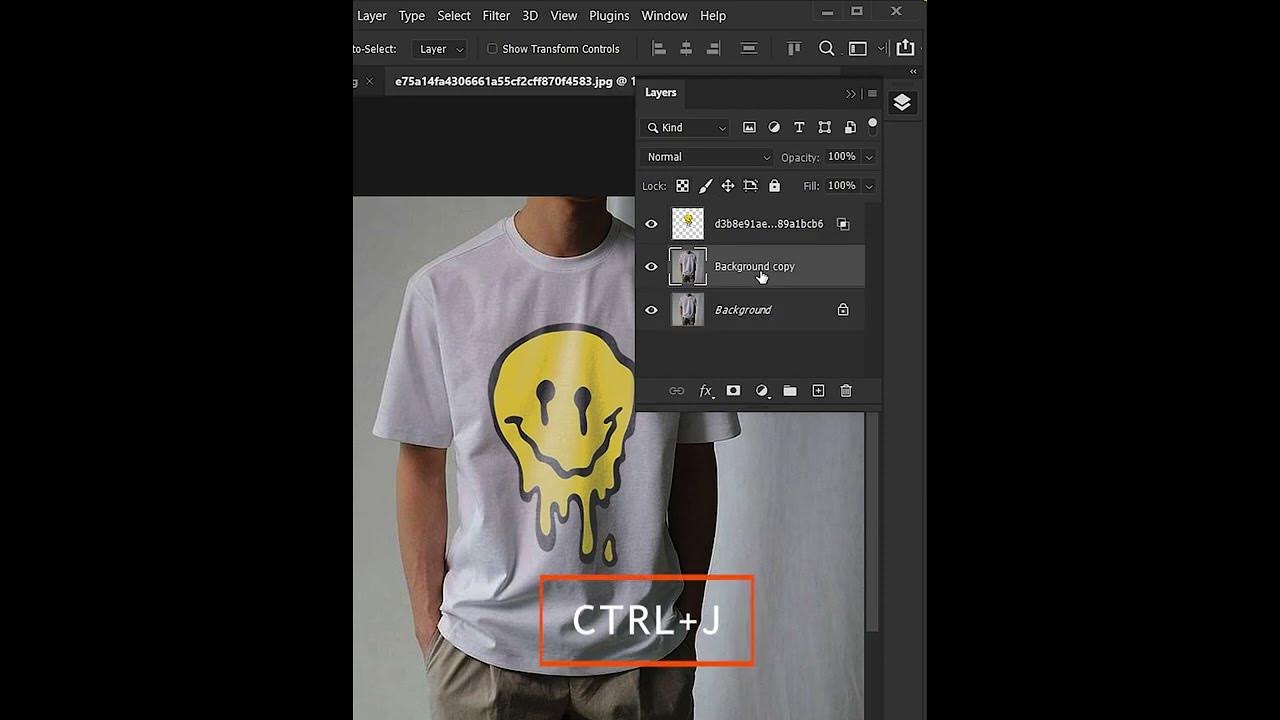Filter for smart objects

tap(850, 127)
